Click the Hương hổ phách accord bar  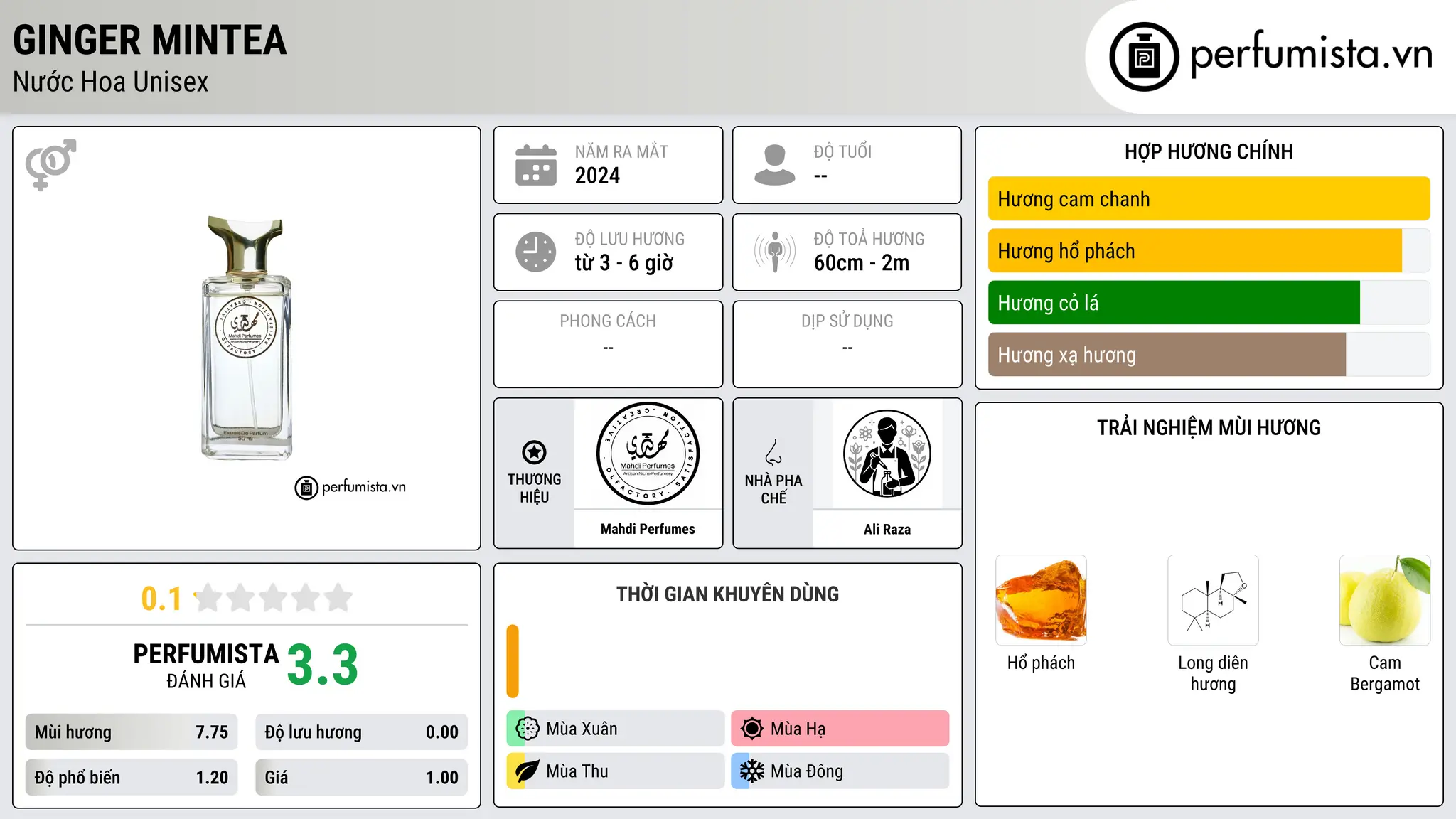(1209, 251)
